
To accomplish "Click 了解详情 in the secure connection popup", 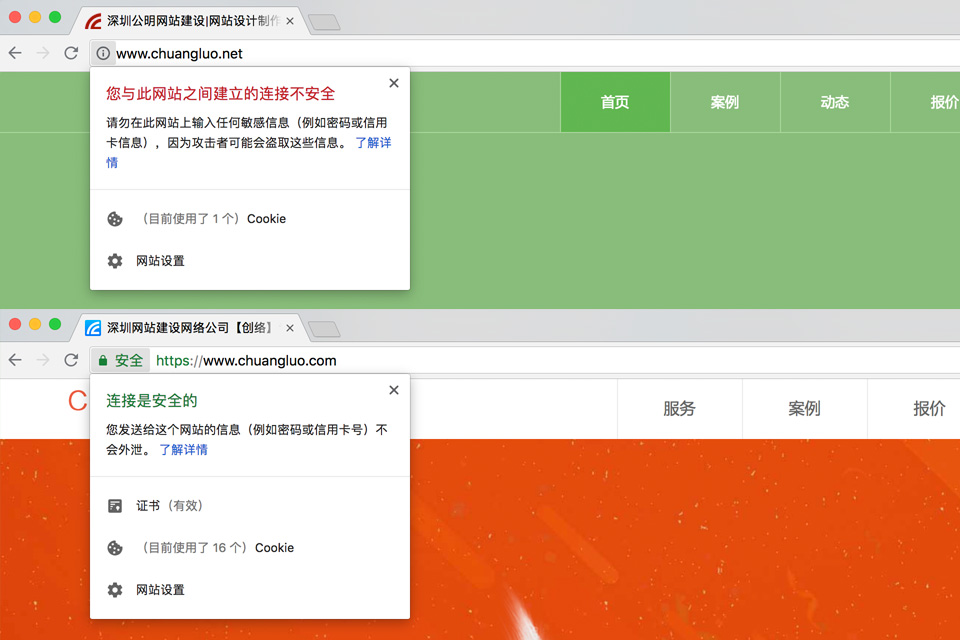I will (183, 449).
